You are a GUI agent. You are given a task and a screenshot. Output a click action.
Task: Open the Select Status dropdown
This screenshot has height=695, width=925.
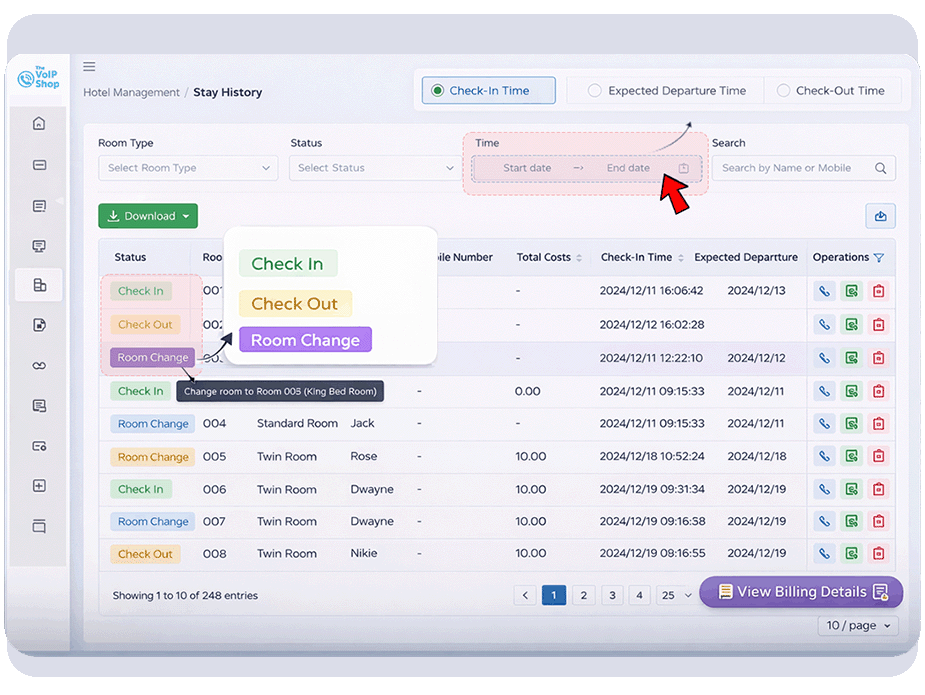click(375, 168)
